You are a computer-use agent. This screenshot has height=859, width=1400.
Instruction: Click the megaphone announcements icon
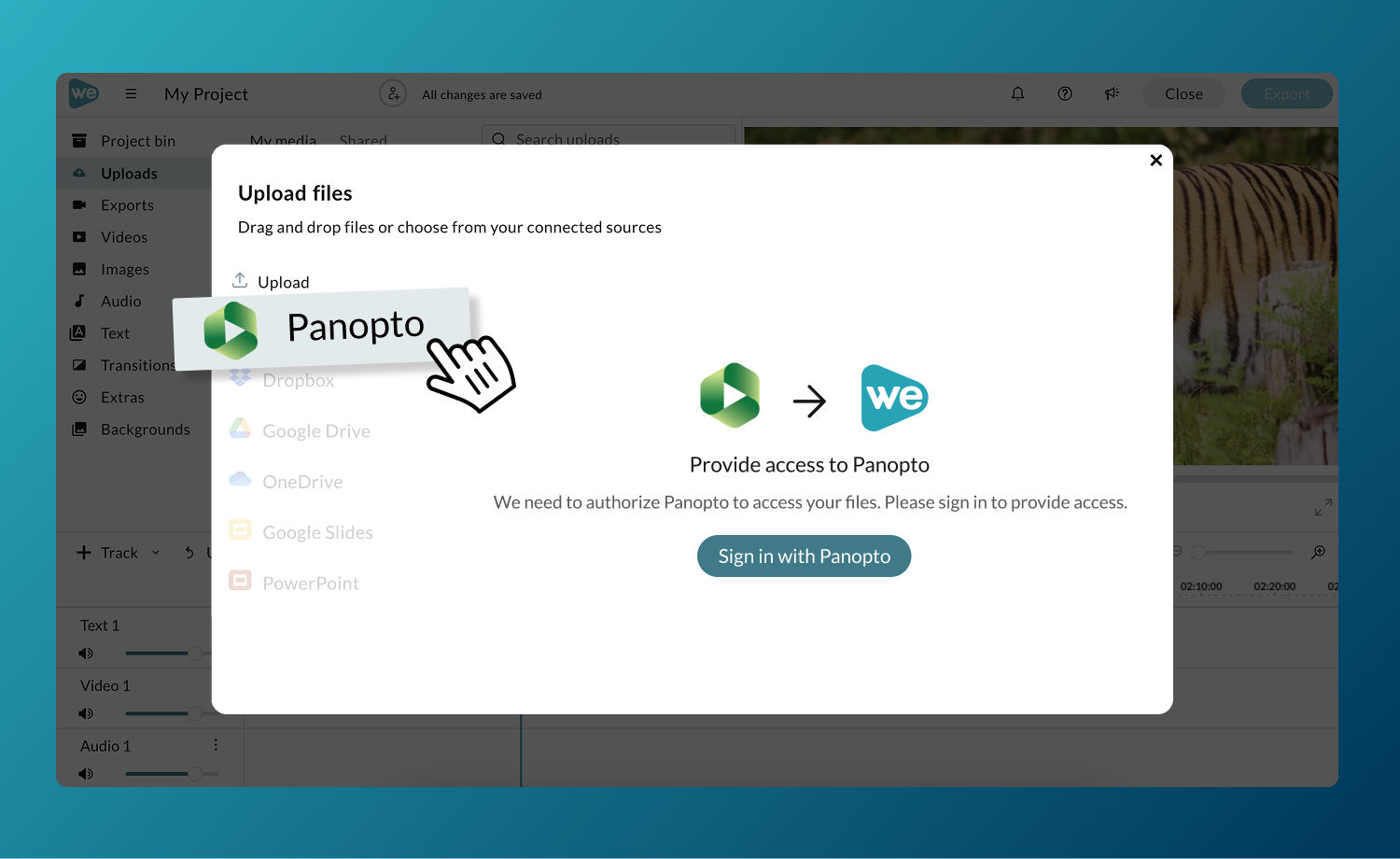pyautogui.click(x=1112, y=93)
